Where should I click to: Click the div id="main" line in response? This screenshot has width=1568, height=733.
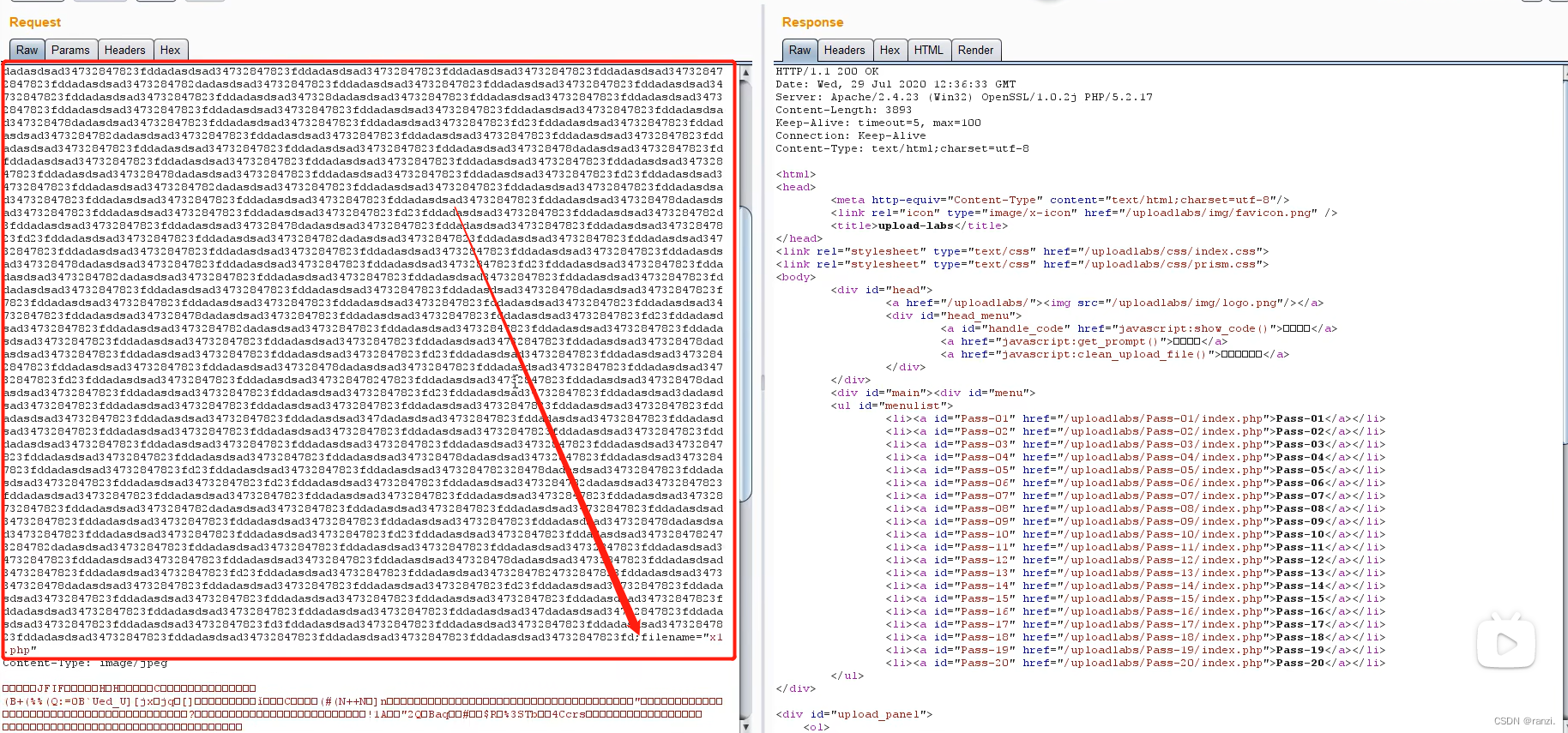(933, 394)
